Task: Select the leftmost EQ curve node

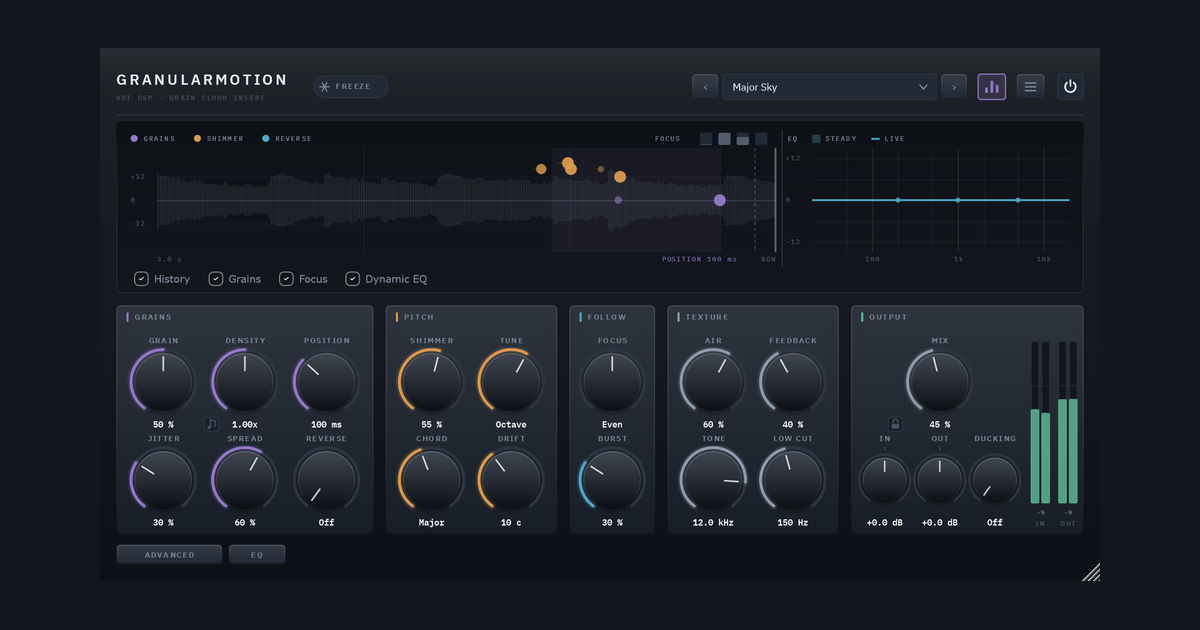Action: click(898, 200)
